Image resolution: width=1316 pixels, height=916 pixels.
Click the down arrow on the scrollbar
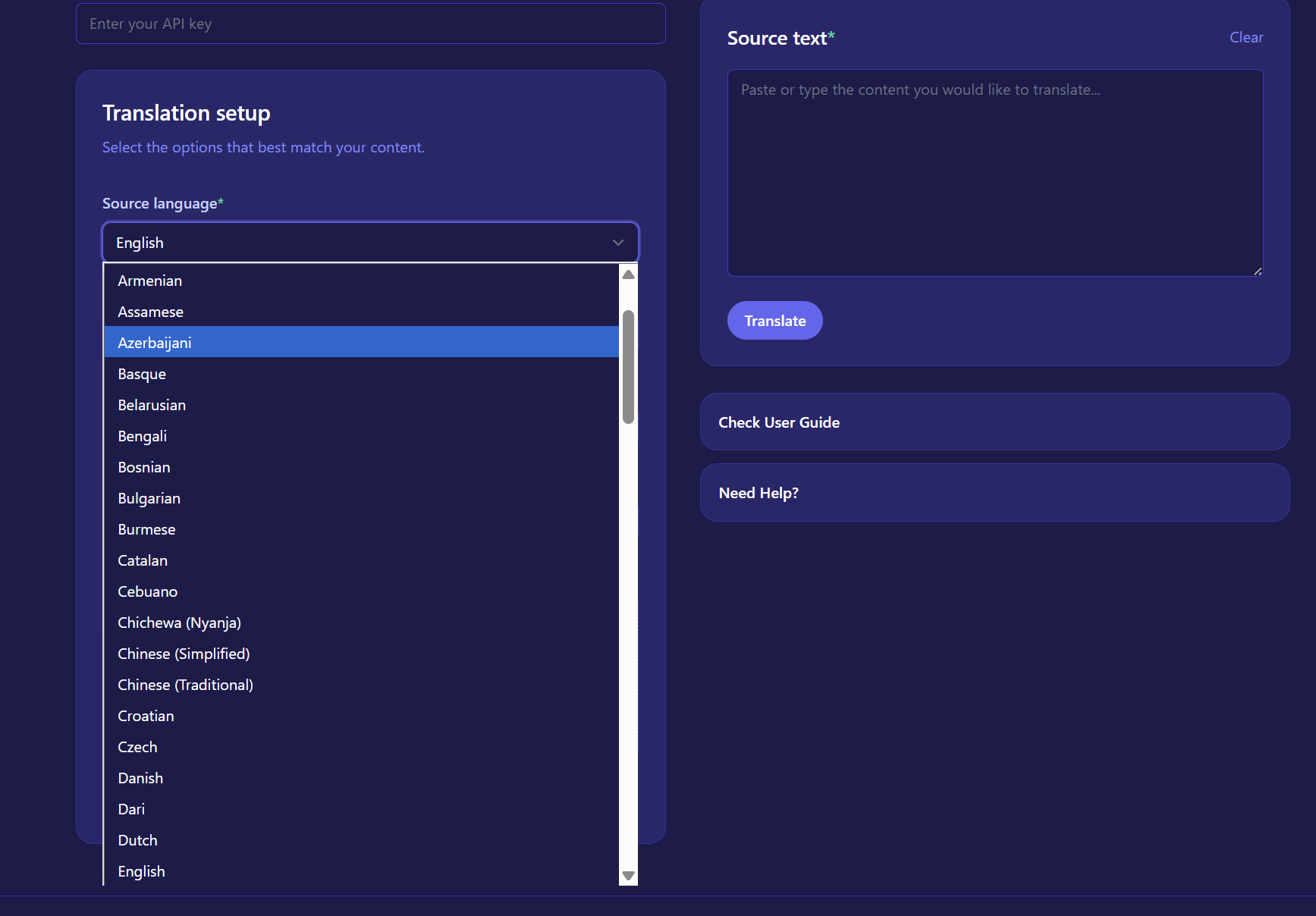tap(627, 874)
